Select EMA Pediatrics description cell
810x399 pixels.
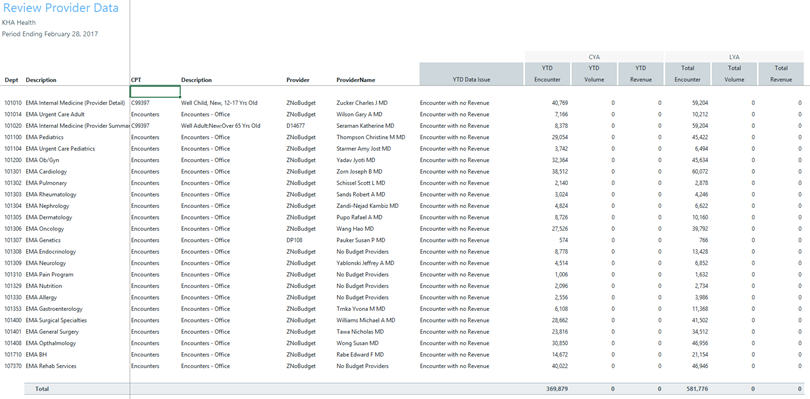click(x=44, y=137)
